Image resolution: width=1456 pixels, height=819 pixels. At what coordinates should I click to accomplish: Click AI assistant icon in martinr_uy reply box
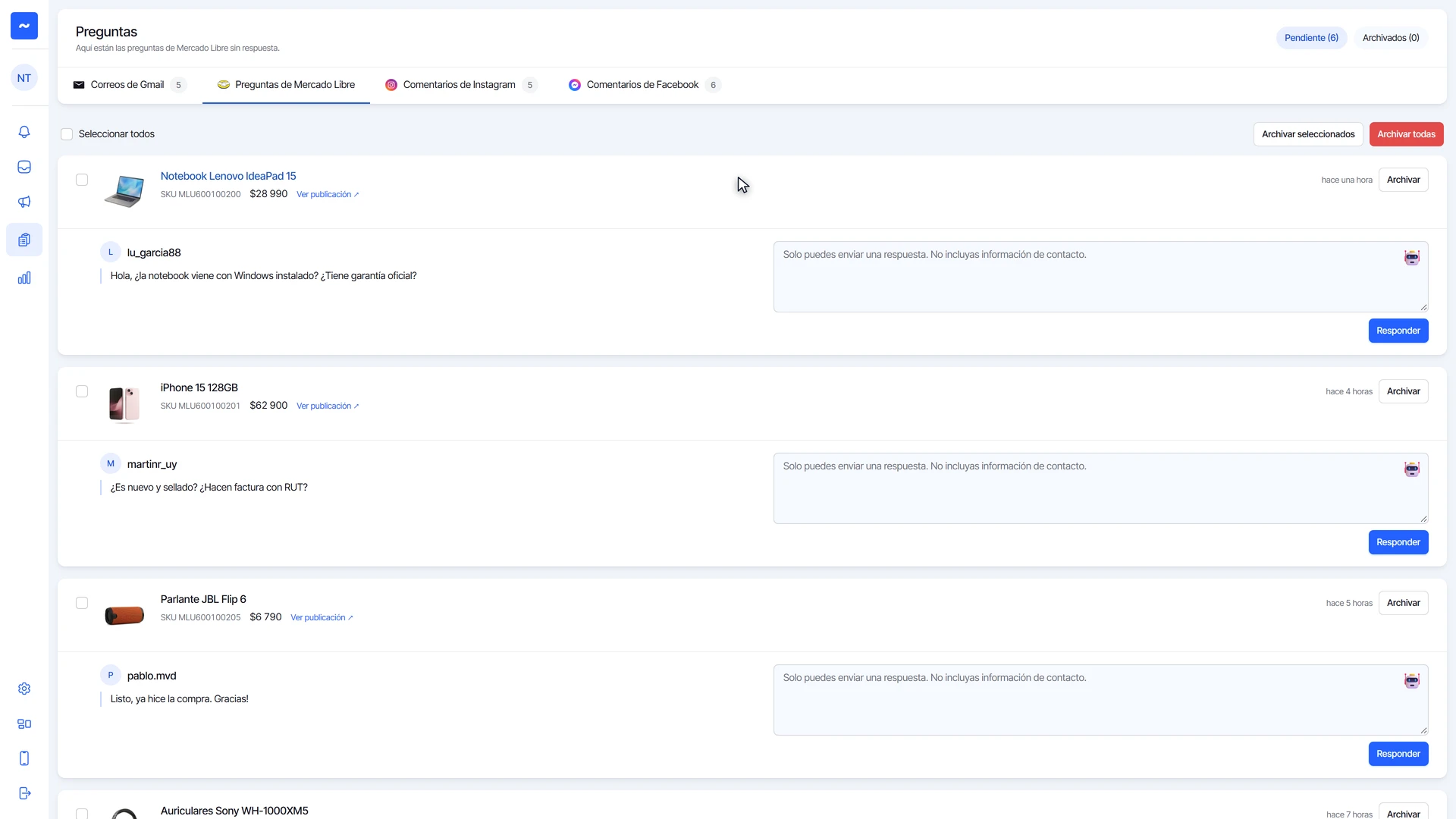pos(1411,469)
